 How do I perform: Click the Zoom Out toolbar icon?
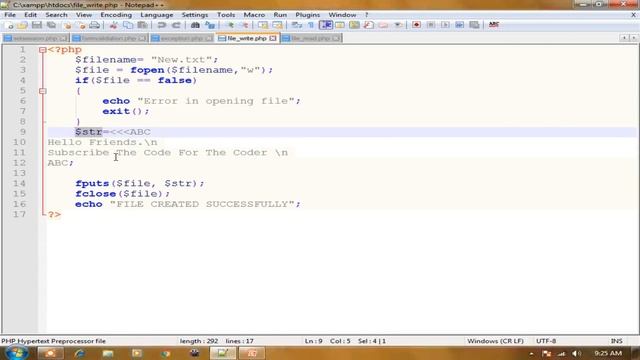pyautogui.click(x=244, y=25)
